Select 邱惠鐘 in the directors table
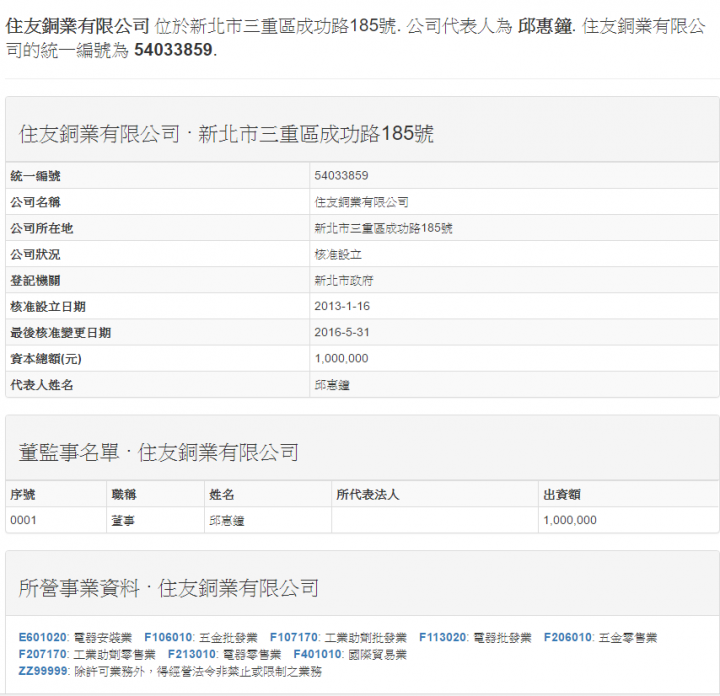Image resolution: width=720 pixels, height=696 pixels. tap(227, 521)
